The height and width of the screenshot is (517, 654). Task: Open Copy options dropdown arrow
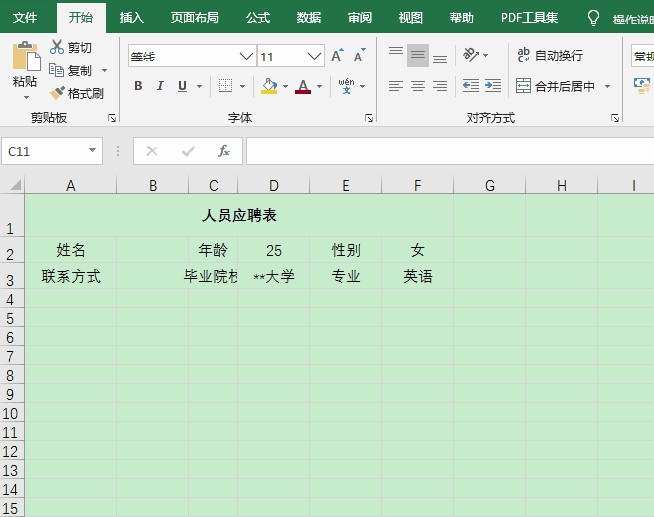click(104, 70)
